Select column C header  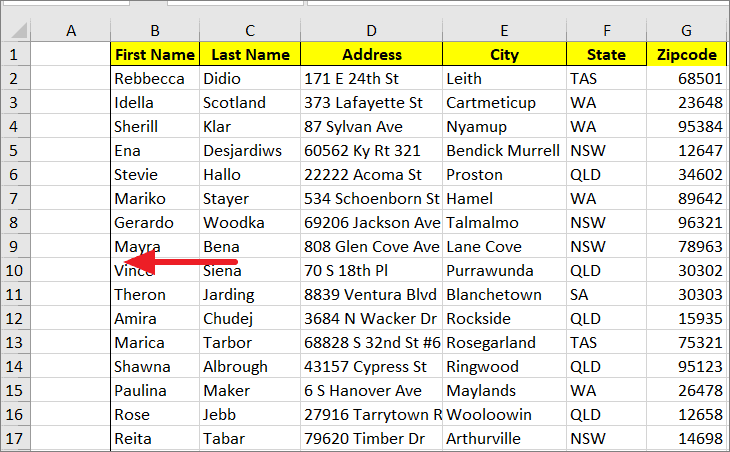pyautogui.click(x=250, y=31)
